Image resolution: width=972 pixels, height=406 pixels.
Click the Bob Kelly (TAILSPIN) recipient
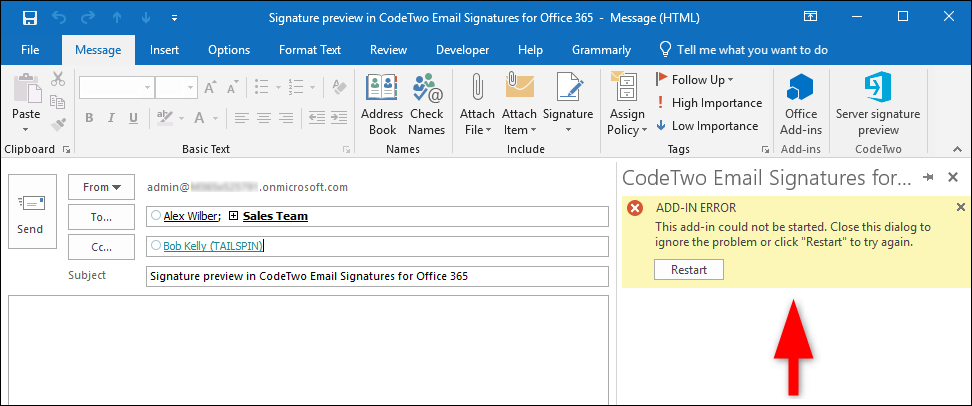click(213, 246)
